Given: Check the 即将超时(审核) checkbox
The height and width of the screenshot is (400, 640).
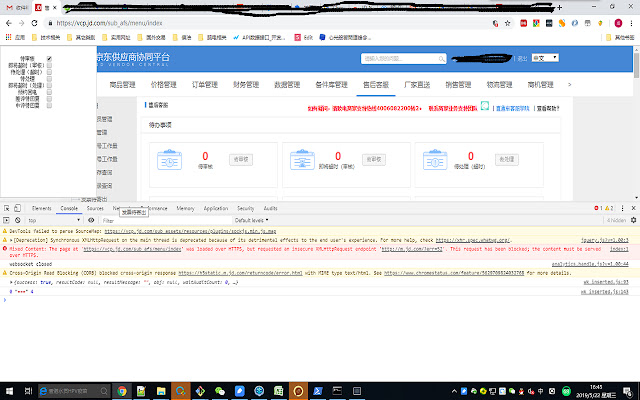Looking at the screenshot, I should tap(49, 65).
